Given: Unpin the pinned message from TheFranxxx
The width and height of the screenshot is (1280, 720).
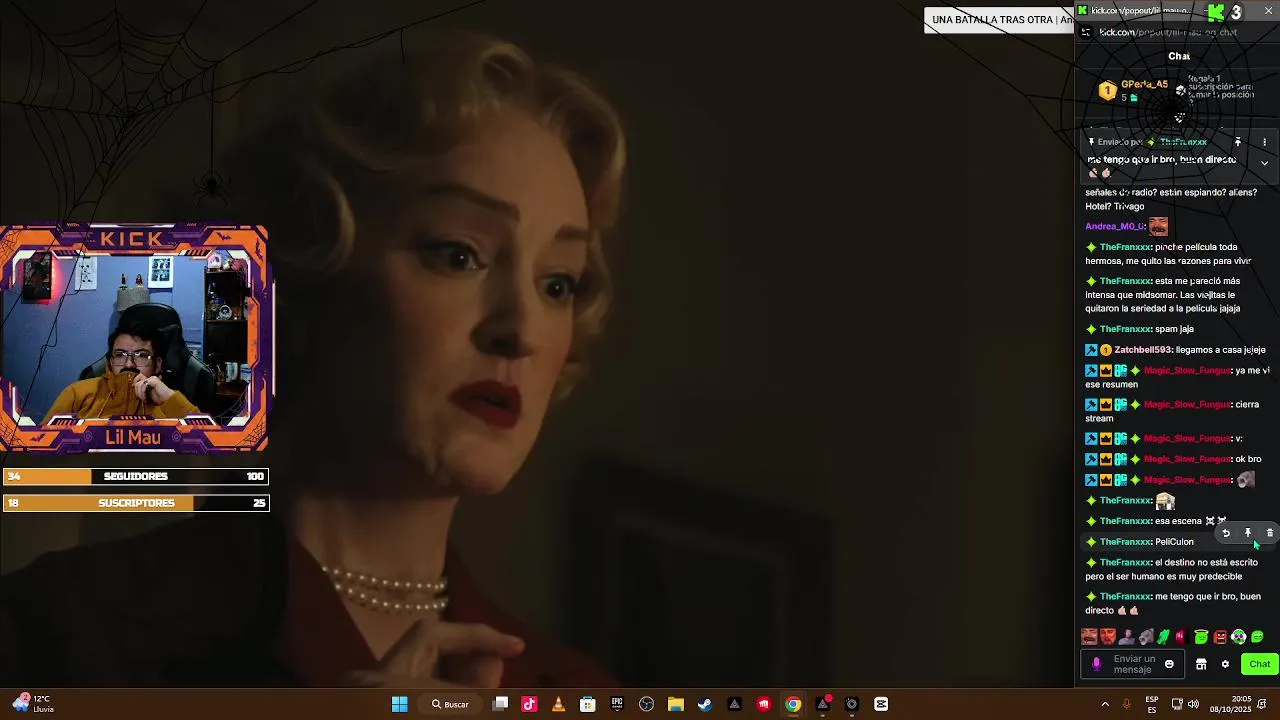Looking at the screenshot, I should tap(1238, 142).
